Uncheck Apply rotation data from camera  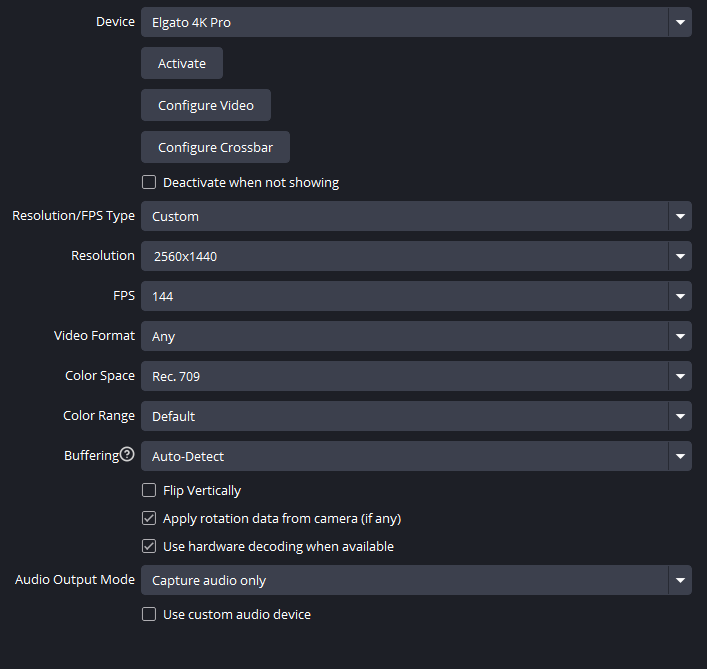pyautogui.click(x=149, y=519)
